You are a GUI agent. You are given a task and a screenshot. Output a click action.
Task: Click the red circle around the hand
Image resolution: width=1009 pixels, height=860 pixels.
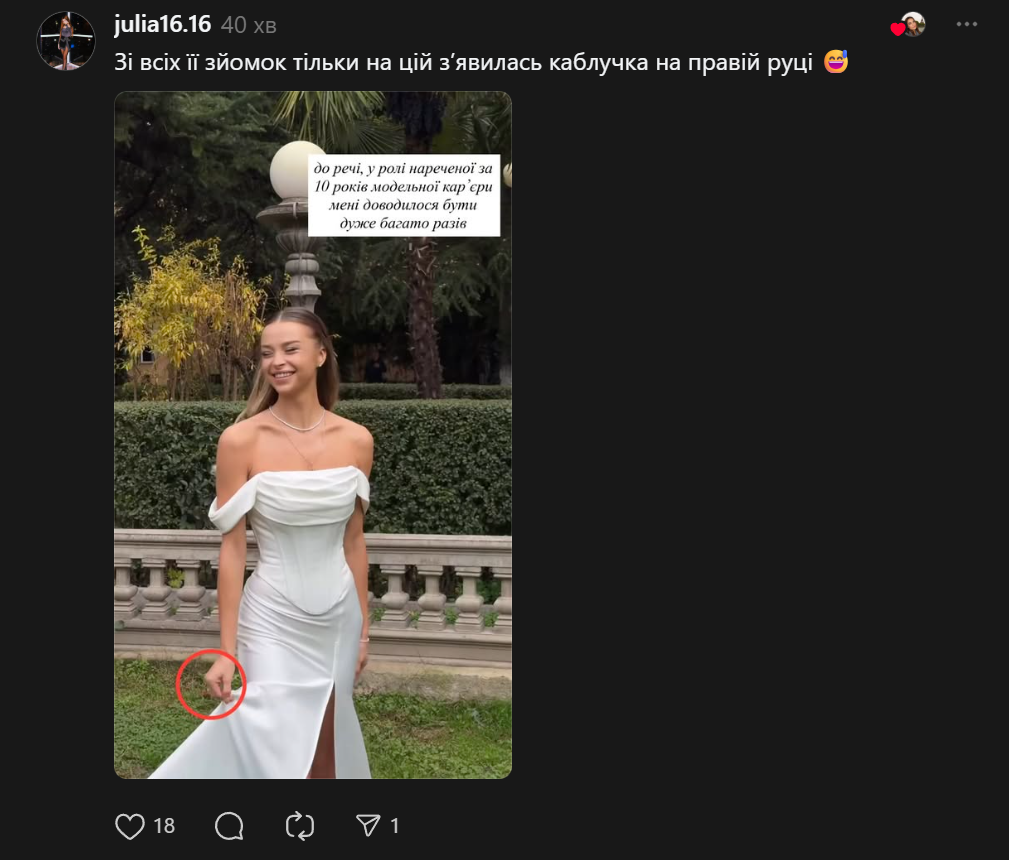pyautogui.click(x=210, y=684)
